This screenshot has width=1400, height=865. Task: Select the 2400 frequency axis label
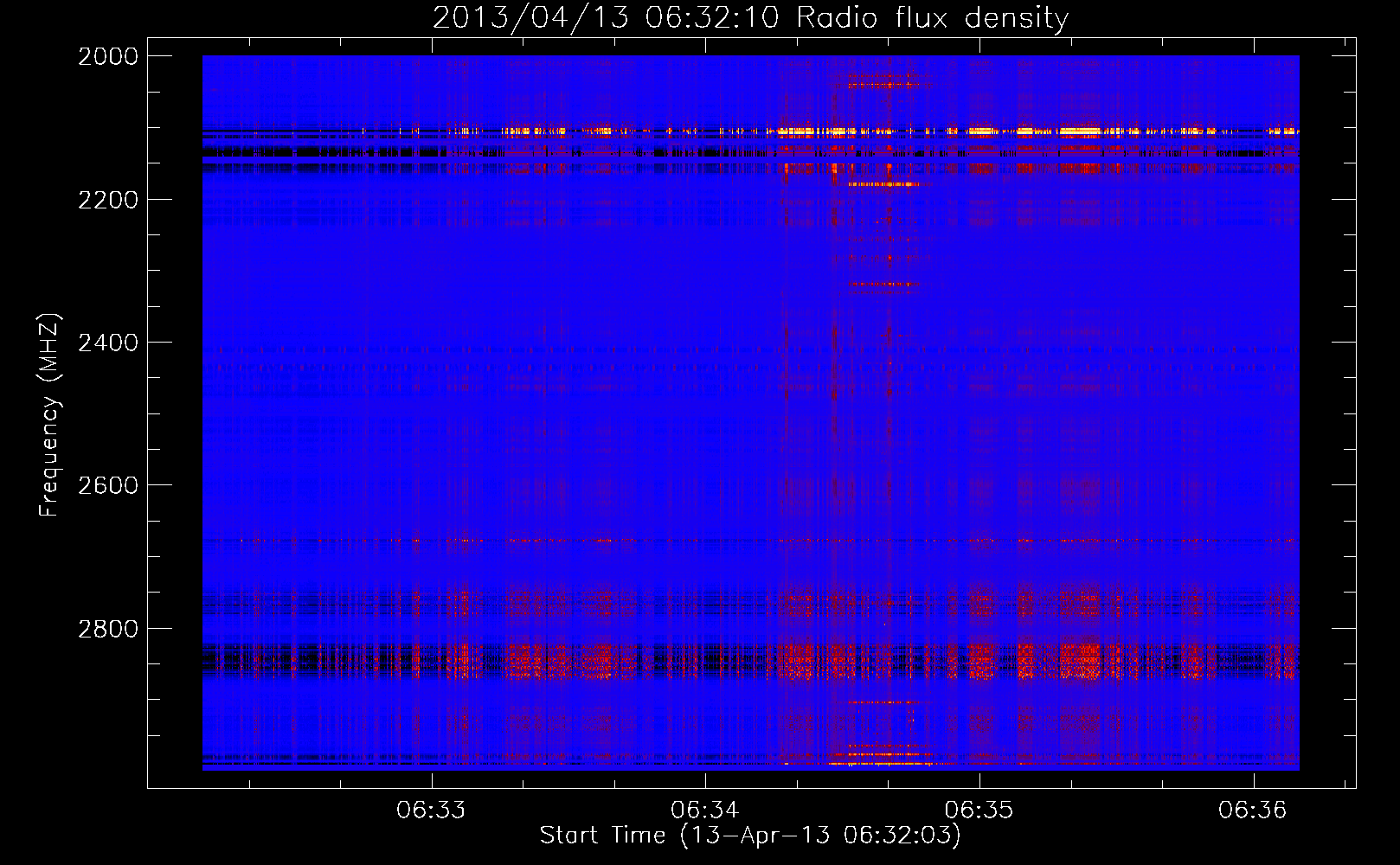(108, 343)
